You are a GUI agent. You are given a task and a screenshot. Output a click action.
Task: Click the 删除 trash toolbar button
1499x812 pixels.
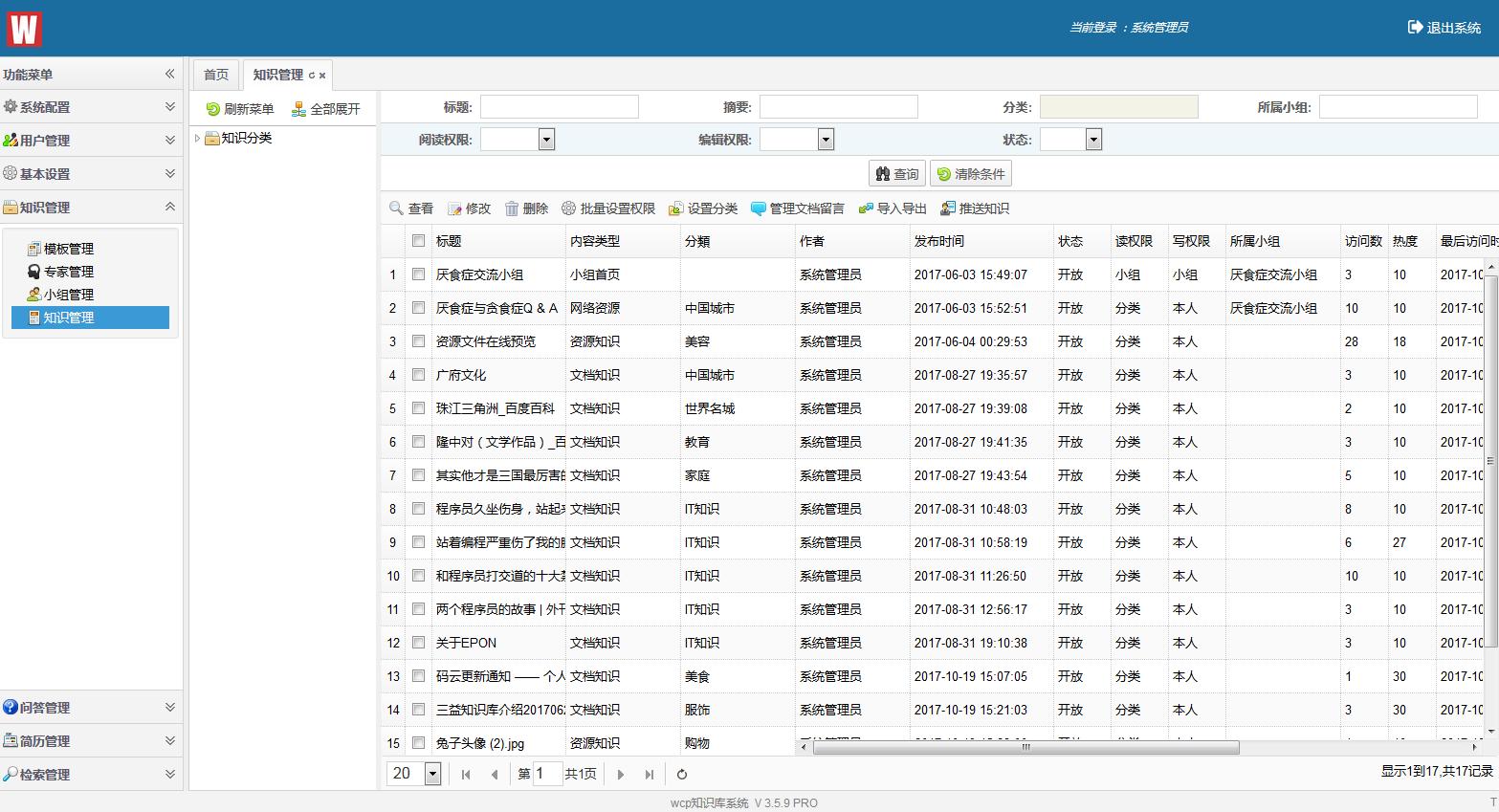tap(526, 208)
